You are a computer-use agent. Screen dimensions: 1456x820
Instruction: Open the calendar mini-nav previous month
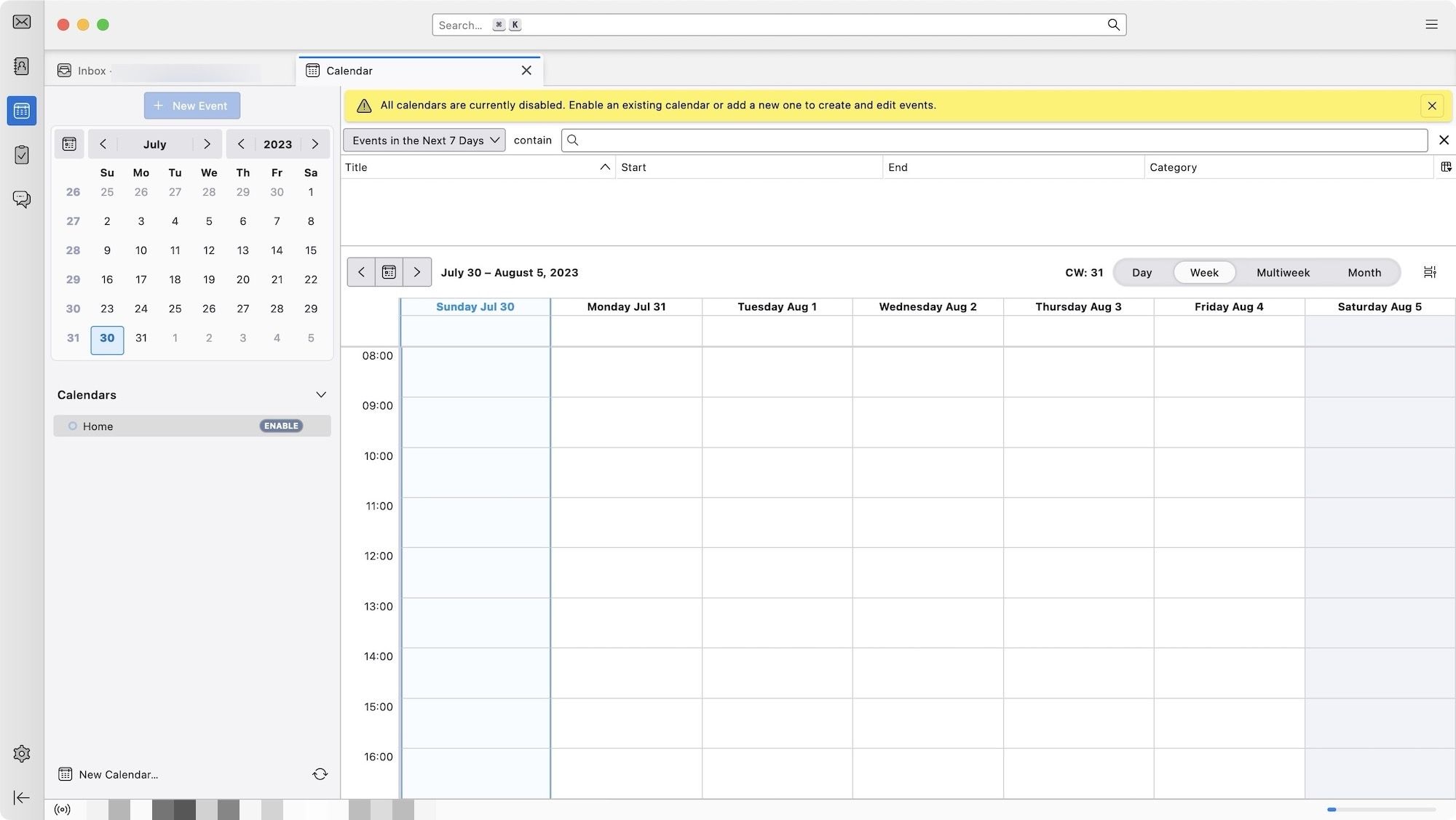[x=103, y=144]
